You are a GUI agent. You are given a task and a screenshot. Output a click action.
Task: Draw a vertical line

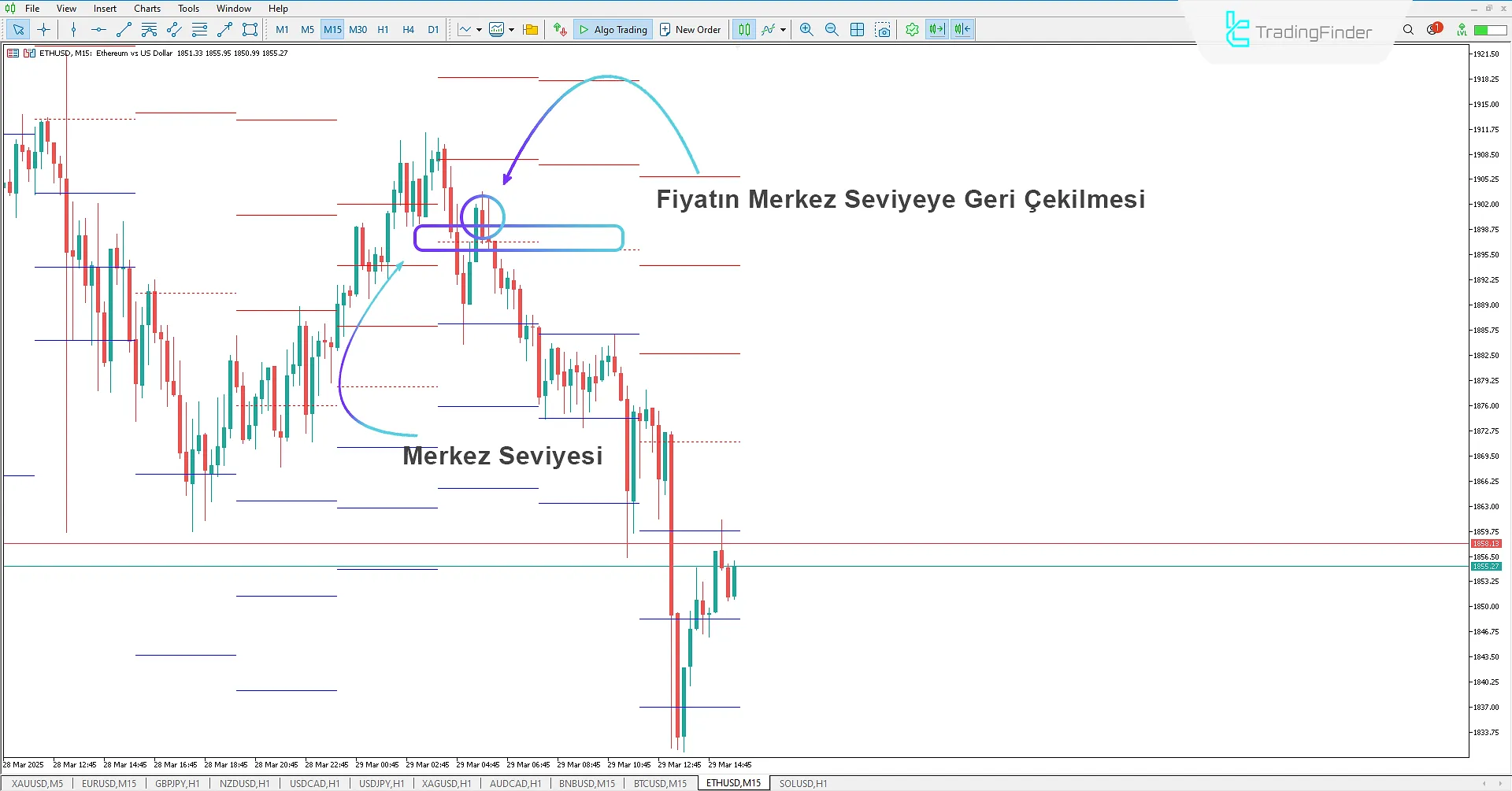click(x=73, y=30)
